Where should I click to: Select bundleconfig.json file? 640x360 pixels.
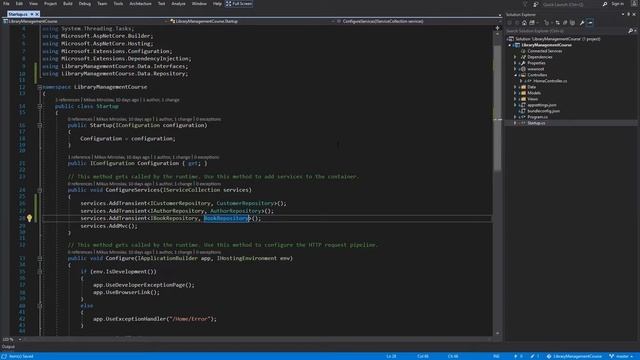pyautogui.click(x=543, y=111)
